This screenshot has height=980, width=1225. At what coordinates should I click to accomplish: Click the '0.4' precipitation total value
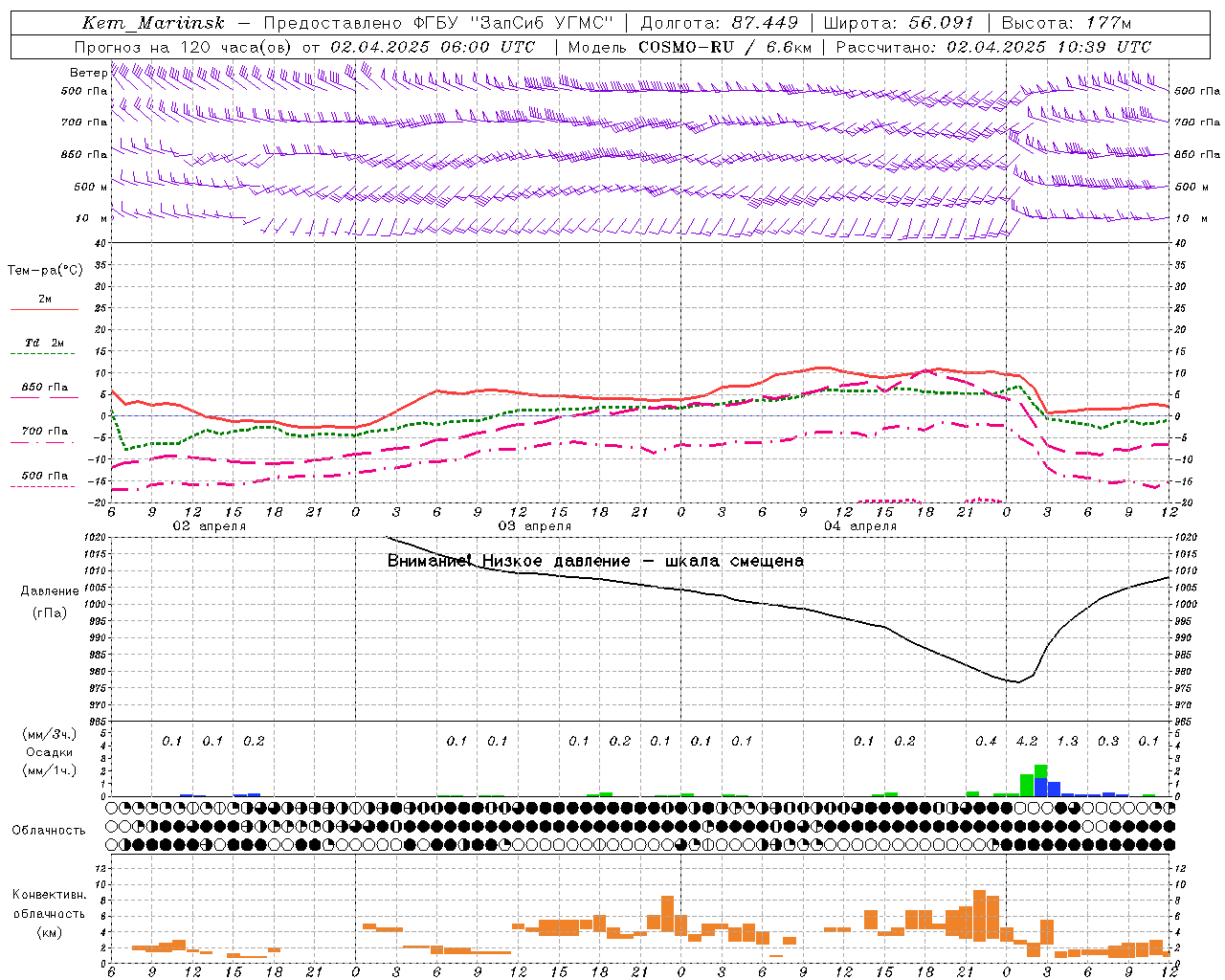[986, 741]
